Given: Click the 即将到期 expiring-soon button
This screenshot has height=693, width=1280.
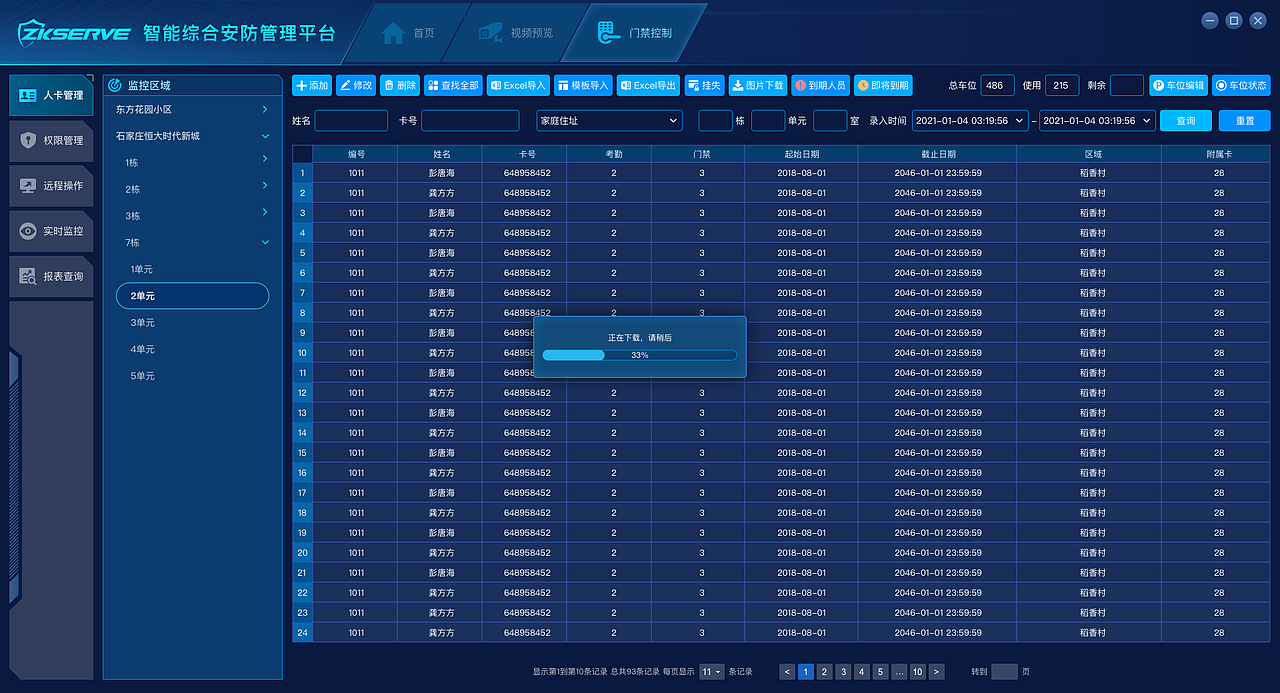Looking at the screenshot, I should 883,86.
